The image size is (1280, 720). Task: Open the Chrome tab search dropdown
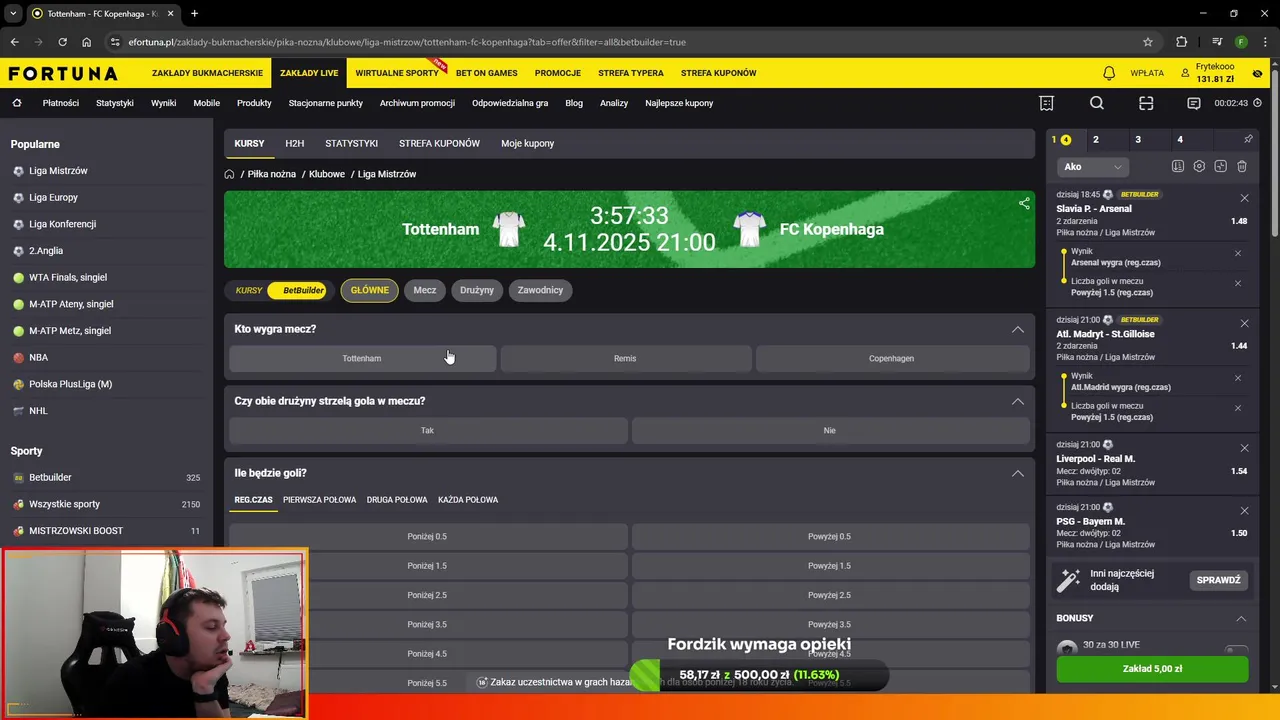(13, 13)
